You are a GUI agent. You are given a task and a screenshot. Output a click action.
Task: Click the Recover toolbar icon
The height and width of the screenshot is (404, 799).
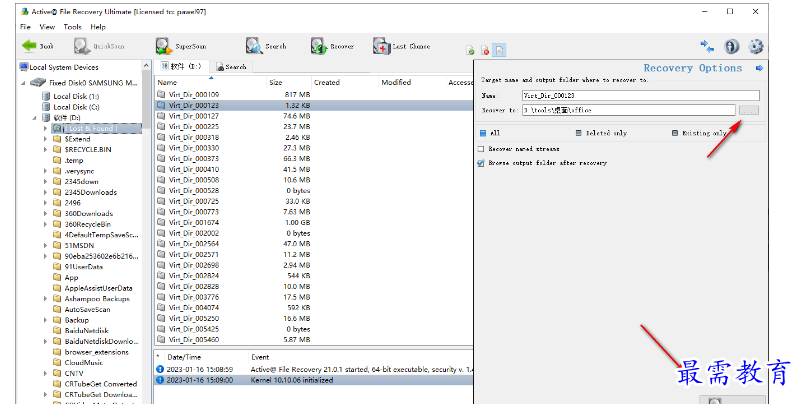319,46
